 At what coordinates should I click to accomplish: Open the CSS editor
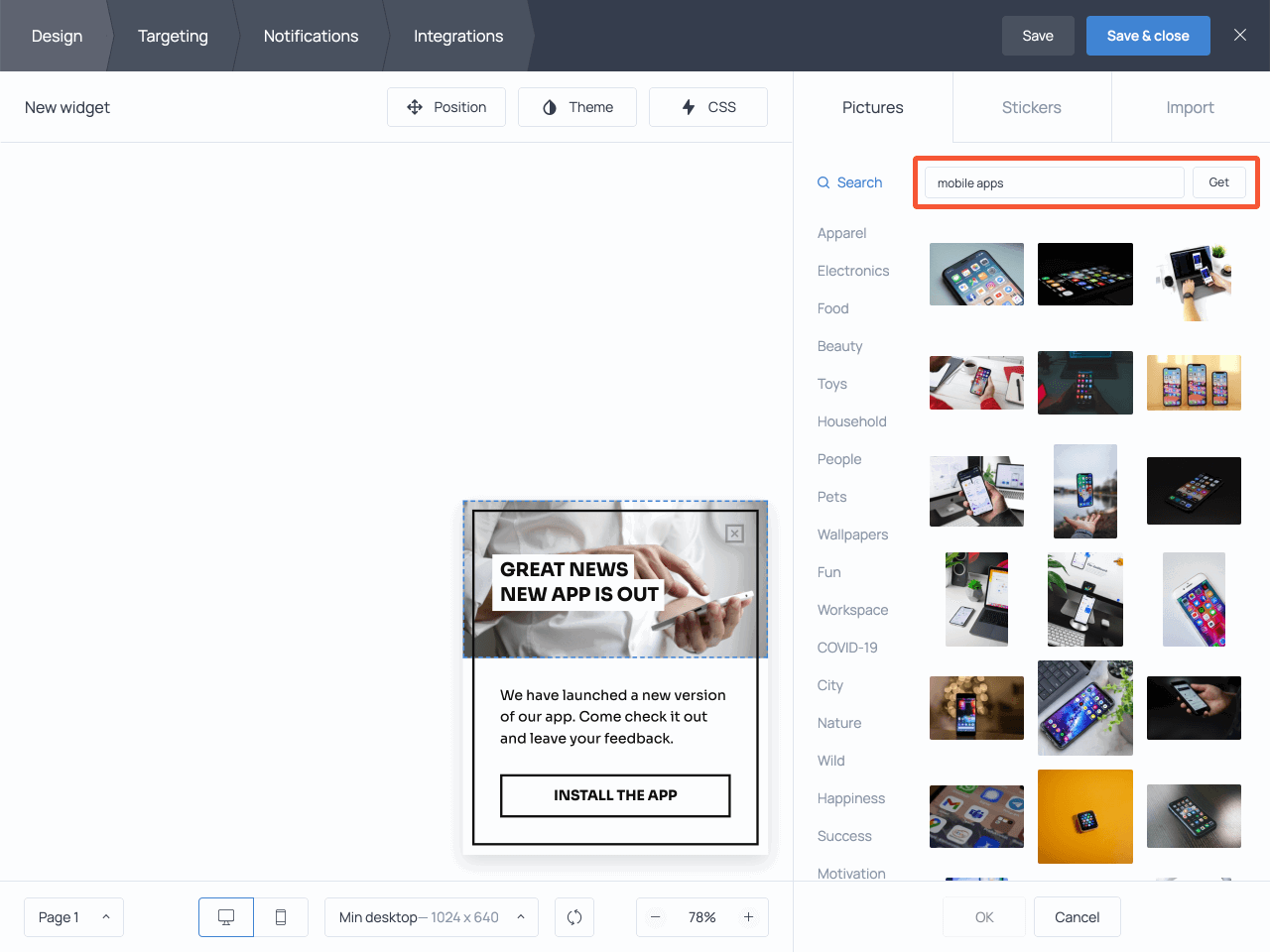(x=707, y=106)
